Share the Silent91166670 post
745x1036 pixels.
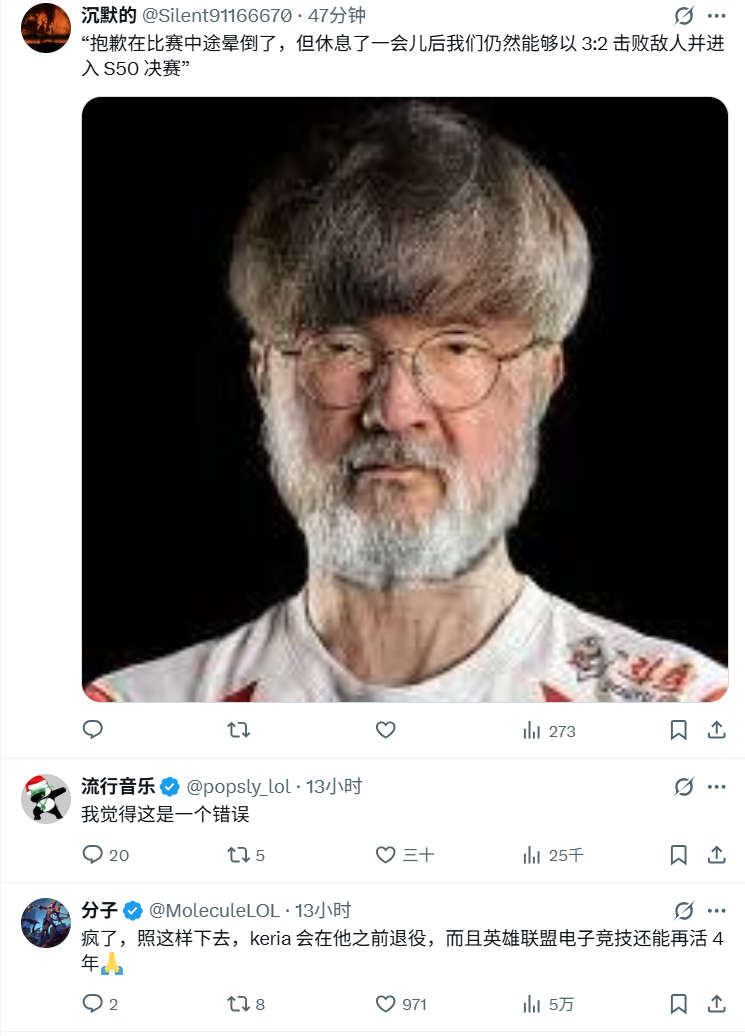click(x=717, y=729)
